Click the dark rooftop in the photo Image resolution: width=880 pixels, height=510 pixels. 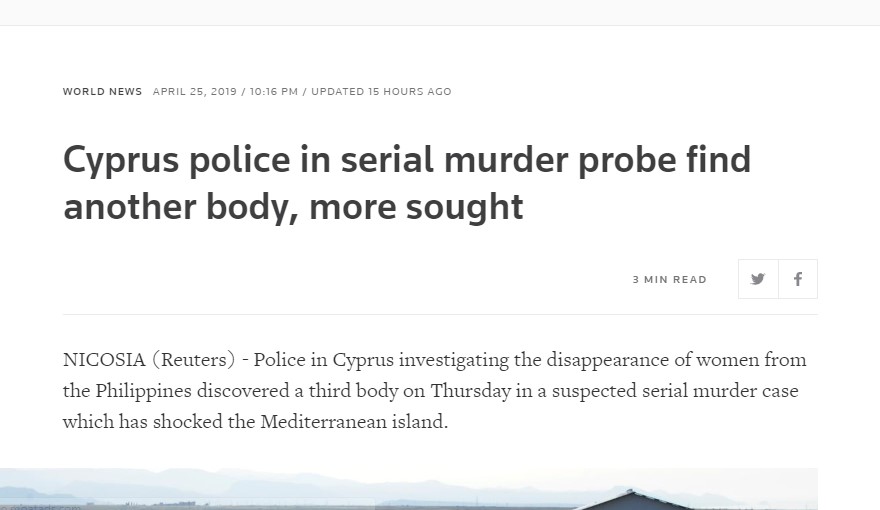coord(630,500)
